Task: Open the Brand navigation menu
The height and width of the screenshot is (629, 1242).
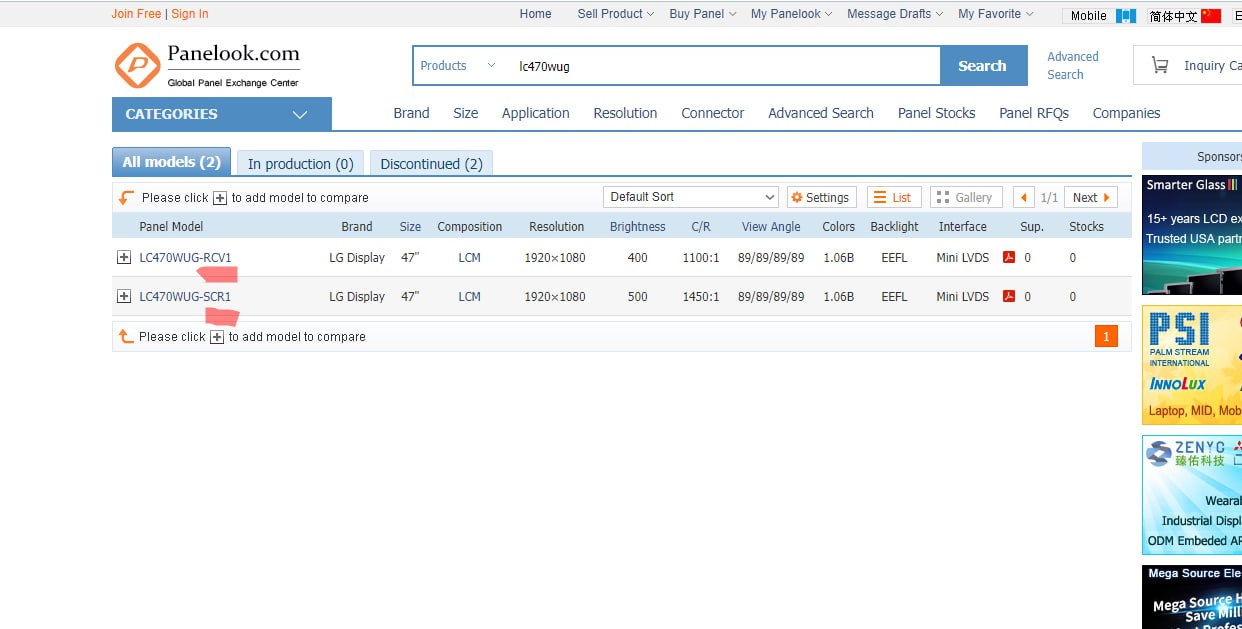Action: point(411,113)
